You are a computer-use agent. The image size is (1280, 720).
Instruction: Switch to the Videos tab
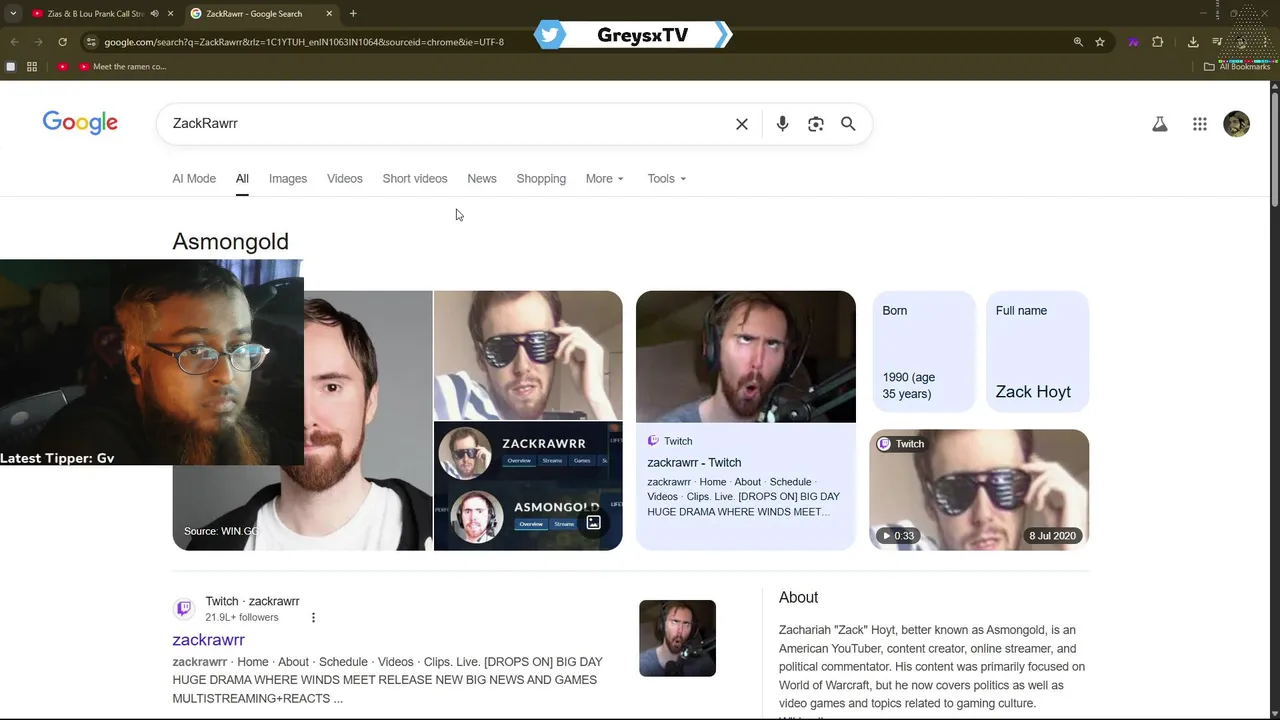coord(345,179)
